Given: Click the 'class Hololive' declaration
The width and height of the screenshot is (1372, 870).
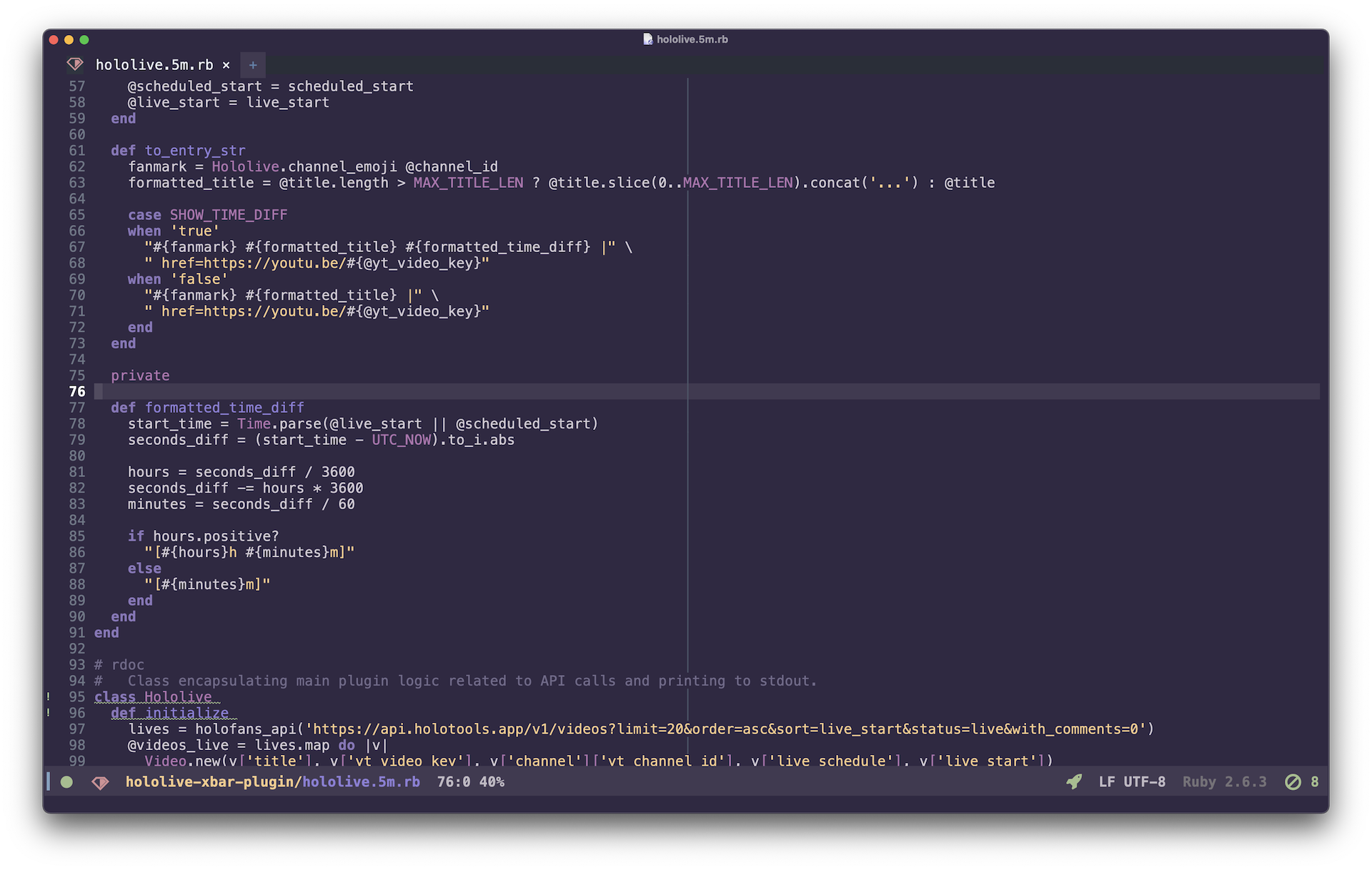Looking at the screenshot, I should pos(154,697).
